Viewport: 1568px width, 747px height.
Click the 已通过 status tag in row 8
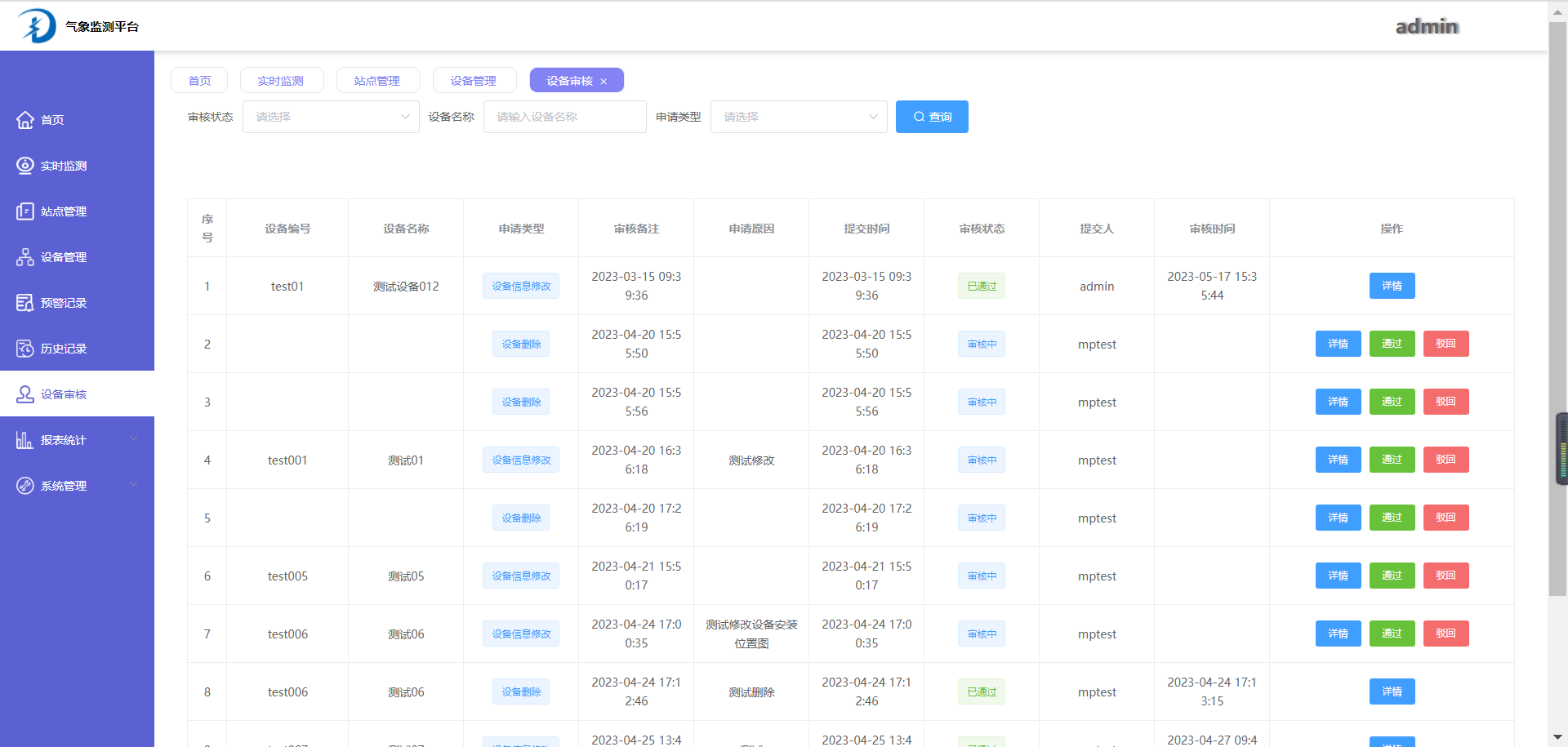(x=982, y=691)
